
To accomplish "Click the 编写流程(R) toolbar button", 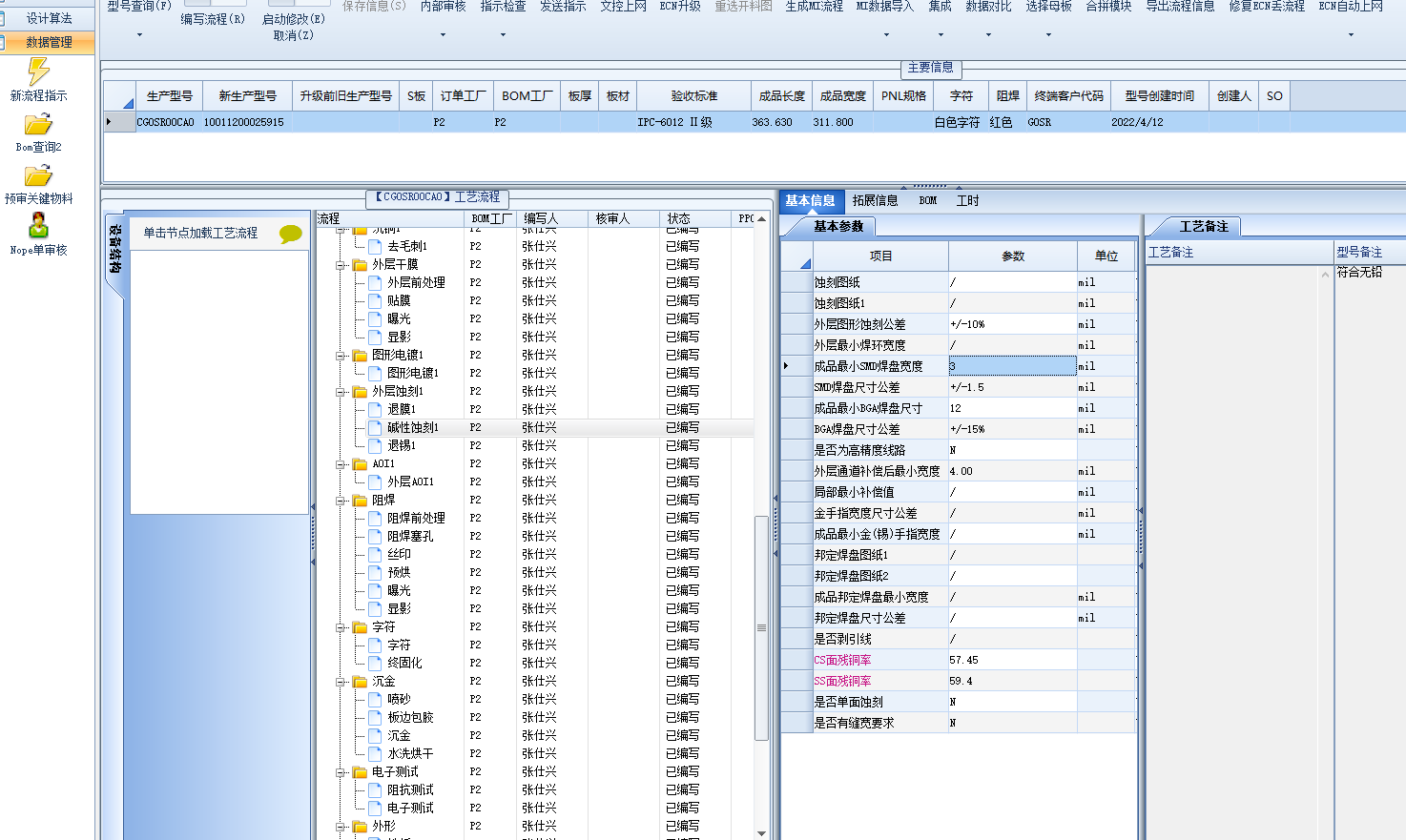I will coord(213,19).
